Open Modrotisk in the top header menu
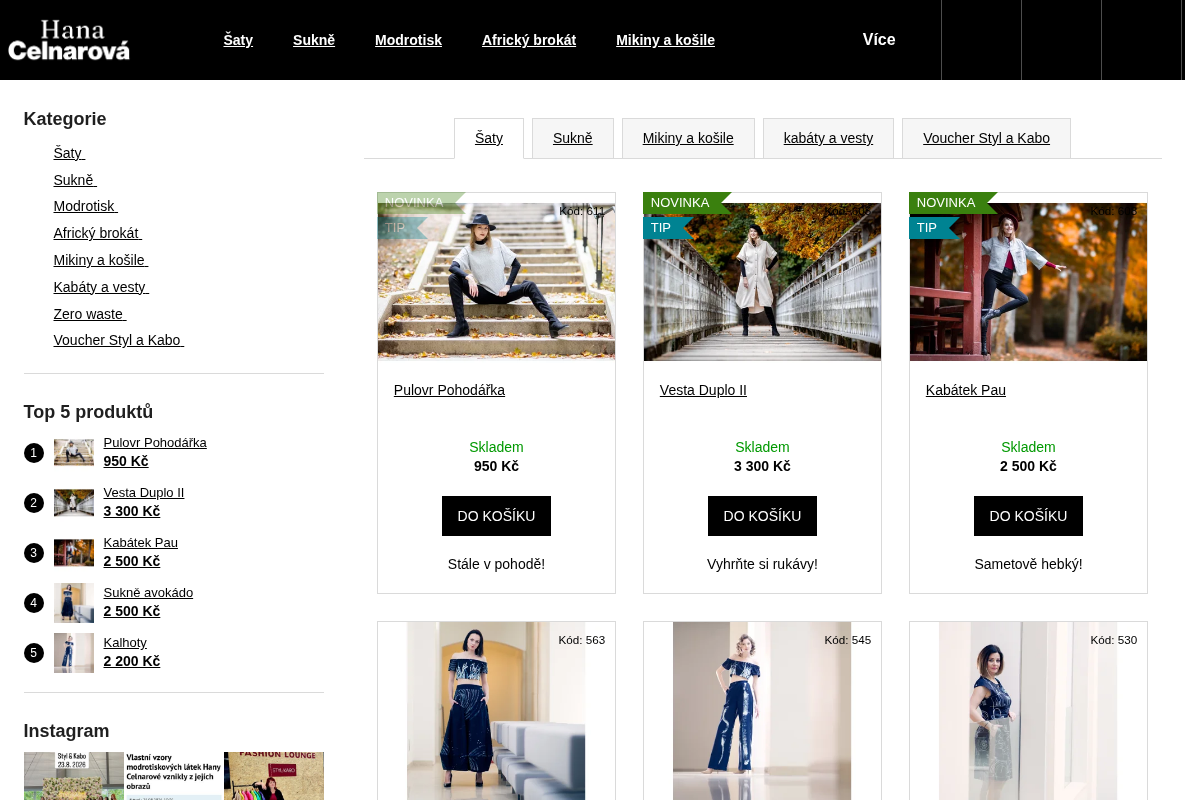The width and height of the screenshot is (1200, 800). pos(408,40)
